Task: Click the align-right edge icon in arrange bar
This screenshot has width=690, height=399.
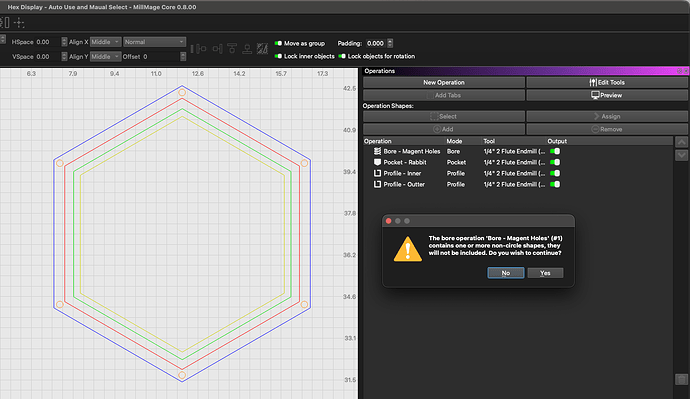Action: tap(217, 49)
